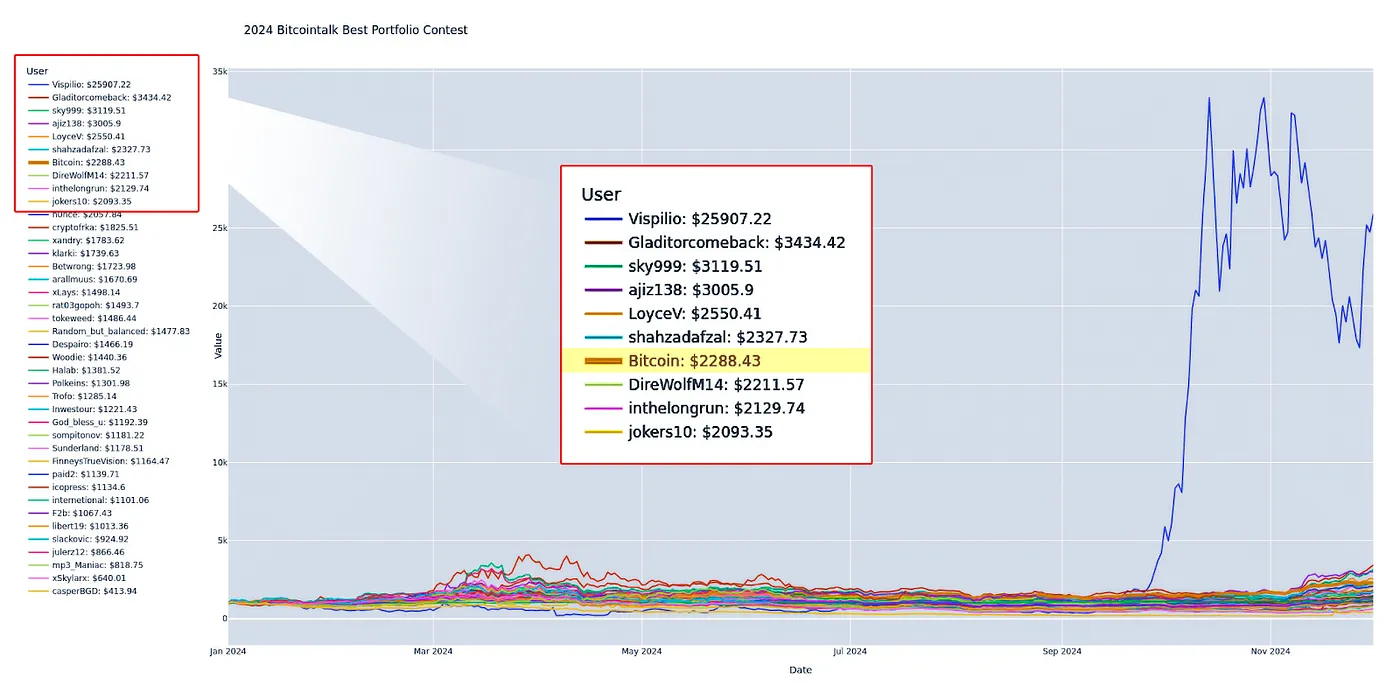Click the 10k y-axis tick label
The width and height of the screenshot is (1400, 700).
pos(220,462)
